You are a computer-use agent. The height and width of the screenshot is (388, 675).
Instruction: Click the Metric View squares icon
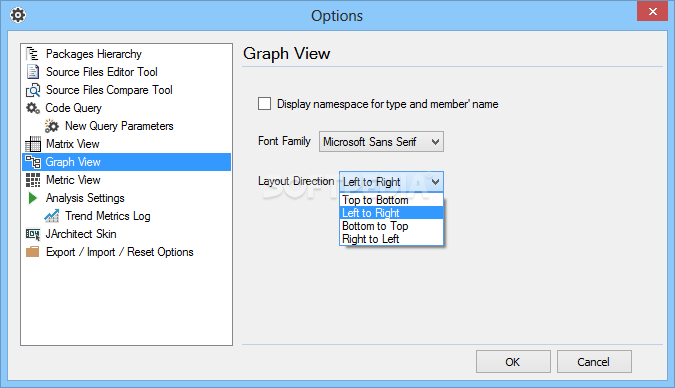click(x=33, y=180)
